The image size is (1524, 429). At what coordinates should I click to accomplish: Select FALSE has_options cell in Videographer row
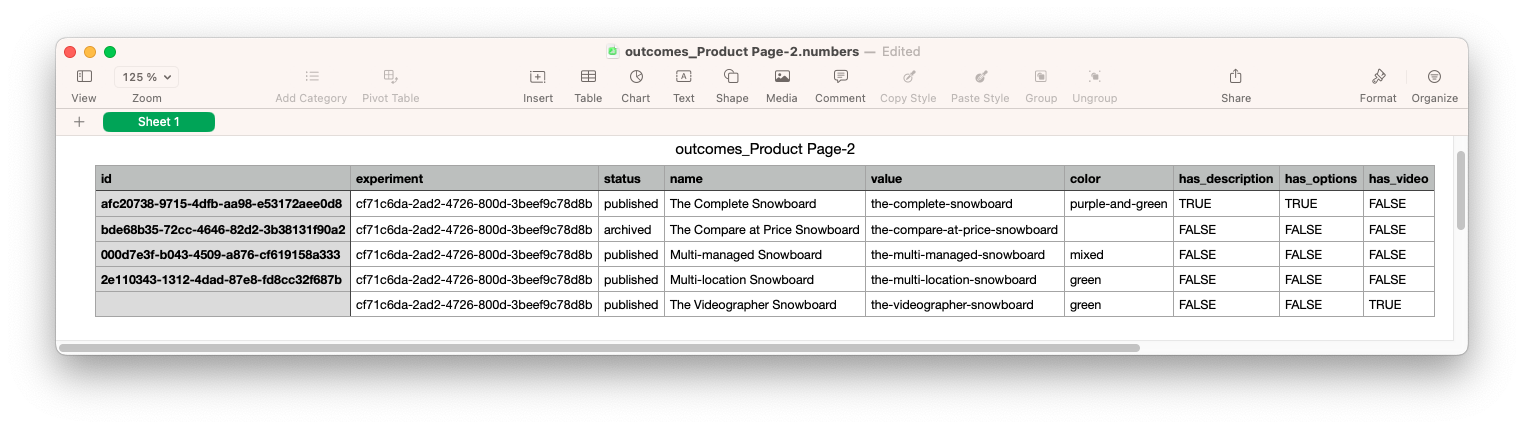tap(1322, 304)
